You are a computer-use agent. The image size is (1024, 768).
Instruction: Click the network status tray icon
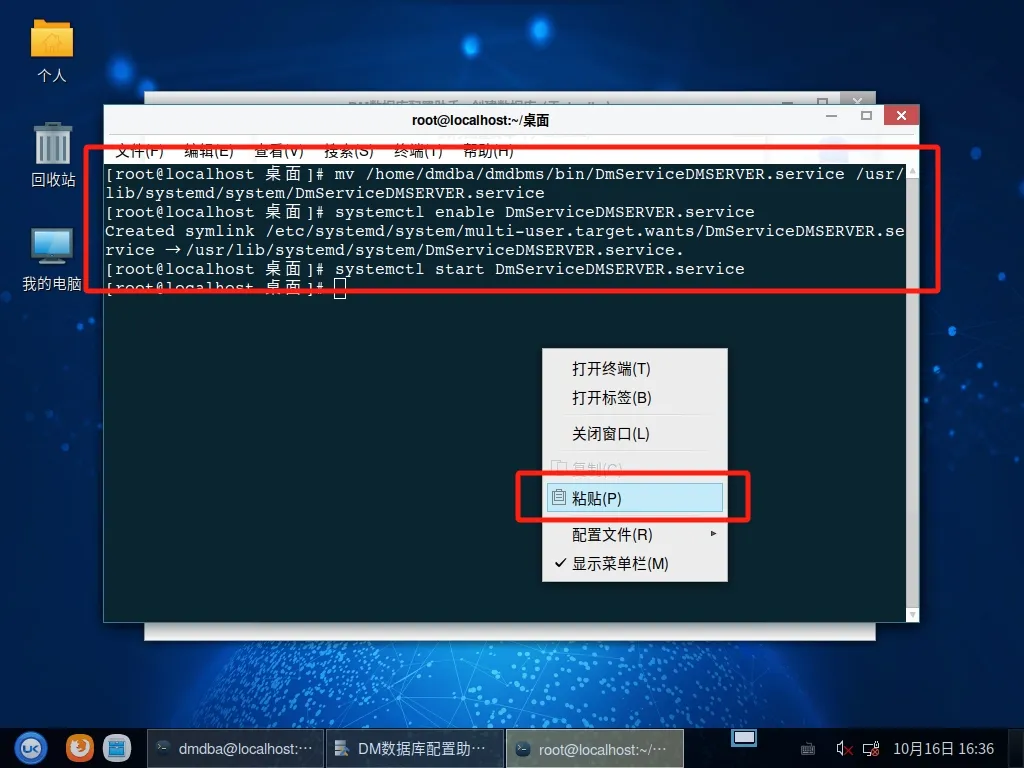coord(871,748)
